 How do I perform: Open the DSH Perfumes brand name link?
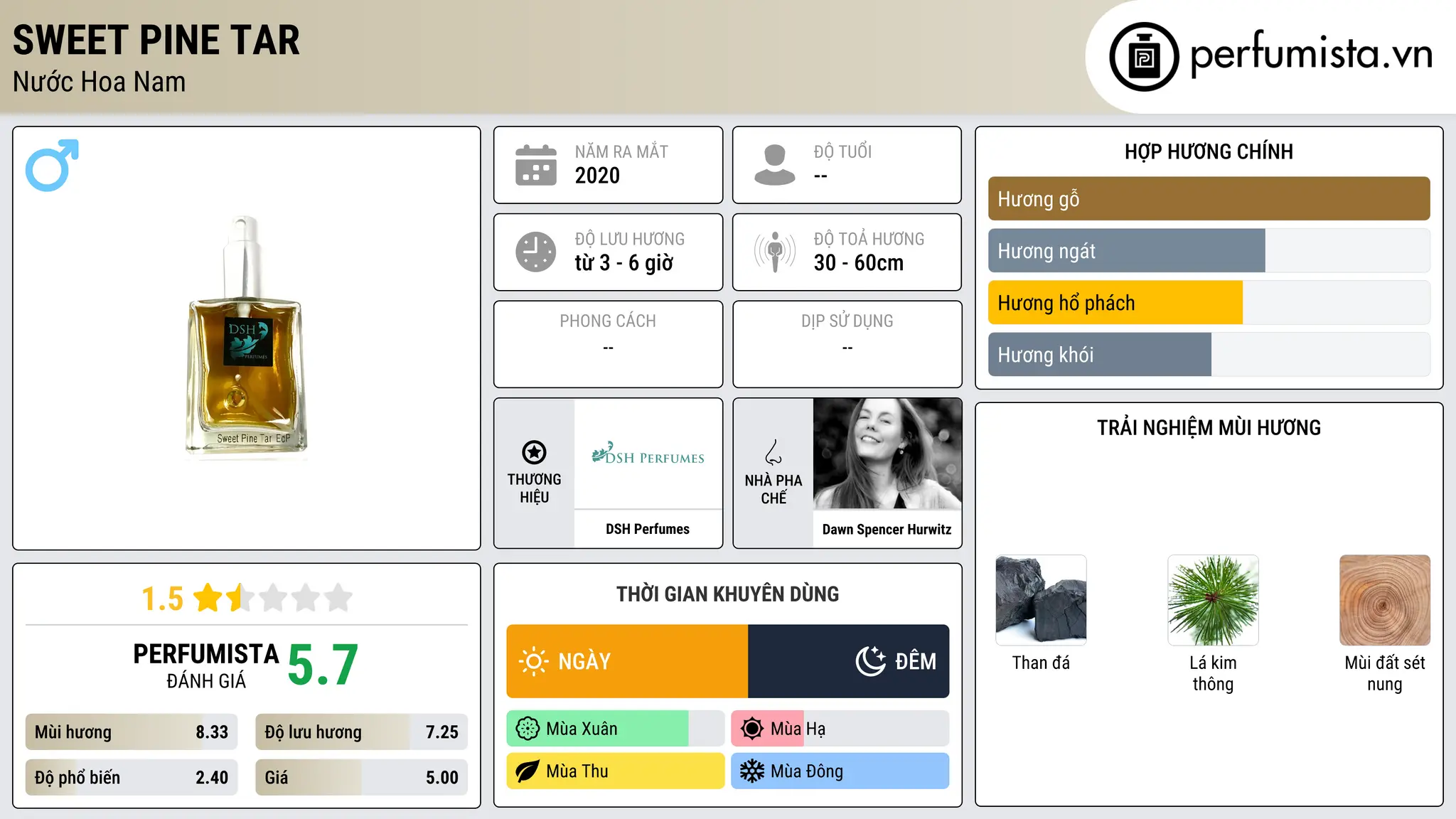pyautogui.click(x=648, y=529)
